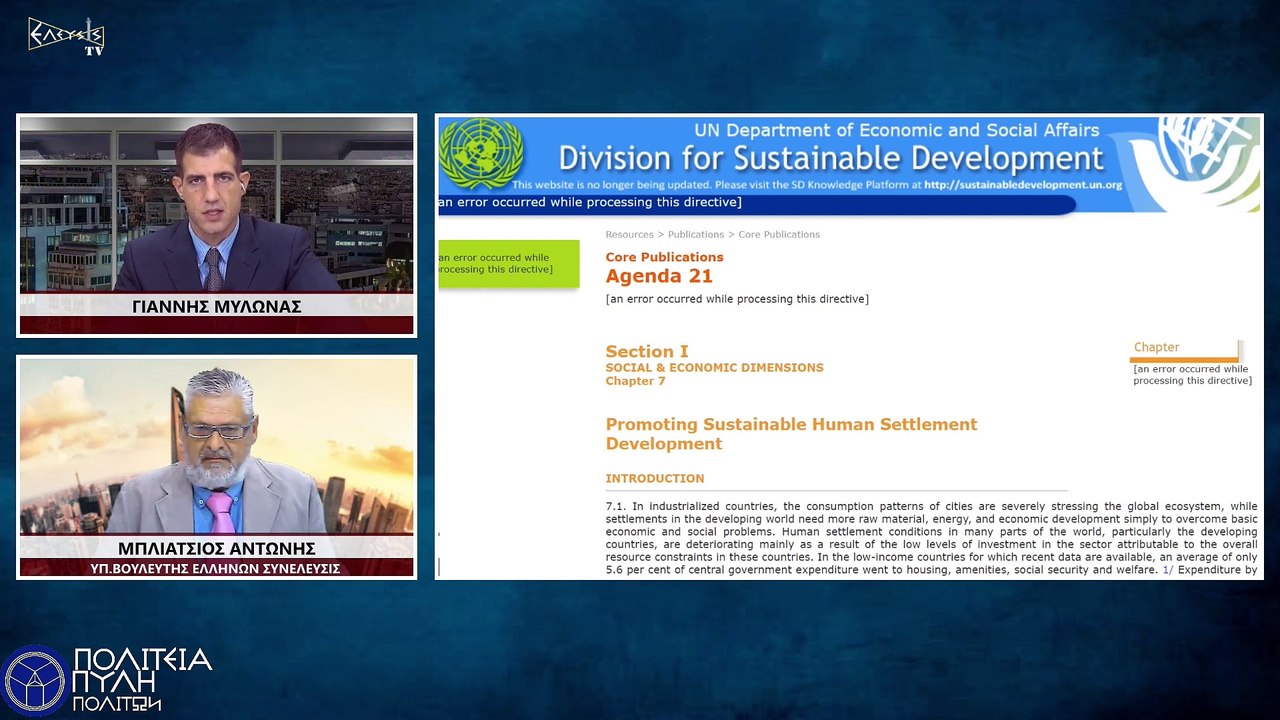
Task: Click the green error directive box
Action: coord(508,264)
